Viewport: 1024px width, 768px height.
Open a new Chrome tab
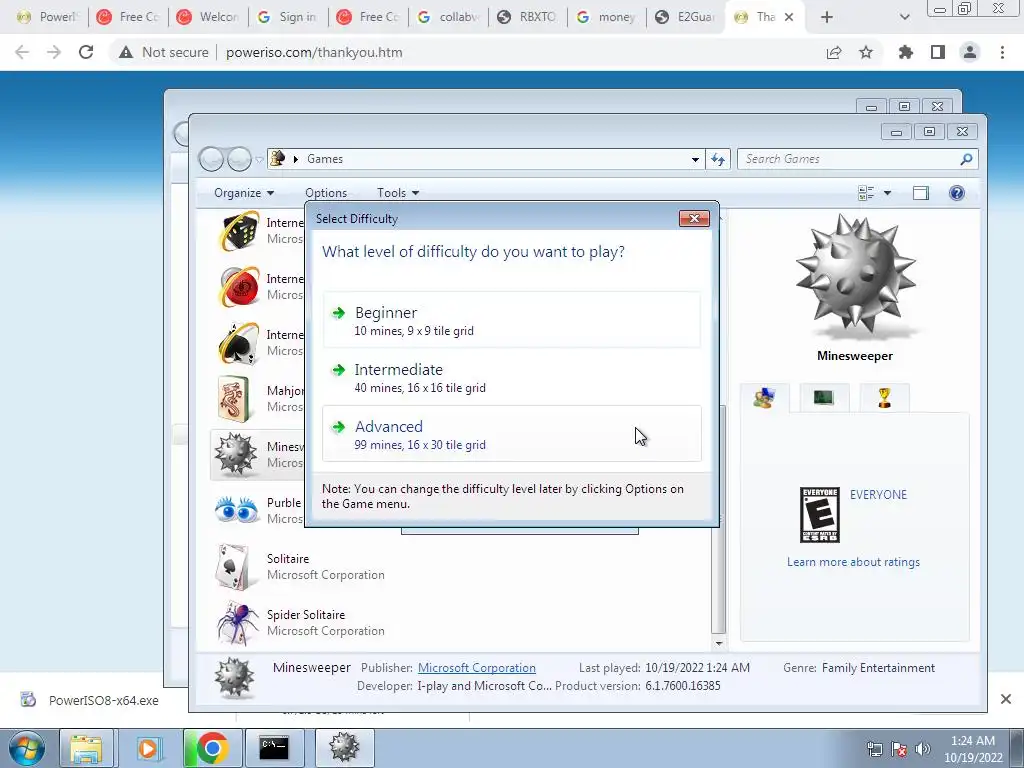tap(827, 17)
